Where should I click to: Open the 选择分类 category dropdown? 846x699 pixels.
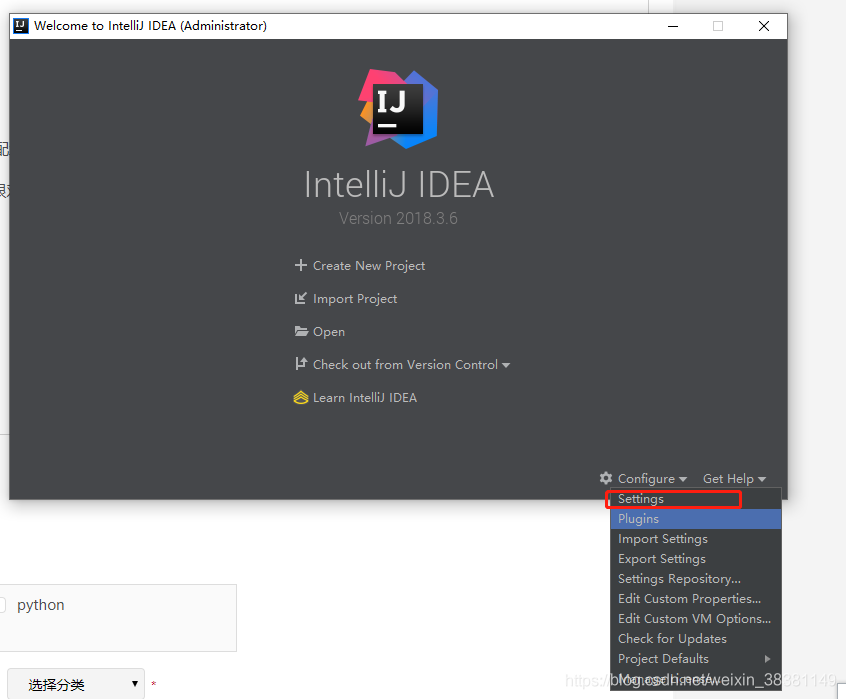75,682
